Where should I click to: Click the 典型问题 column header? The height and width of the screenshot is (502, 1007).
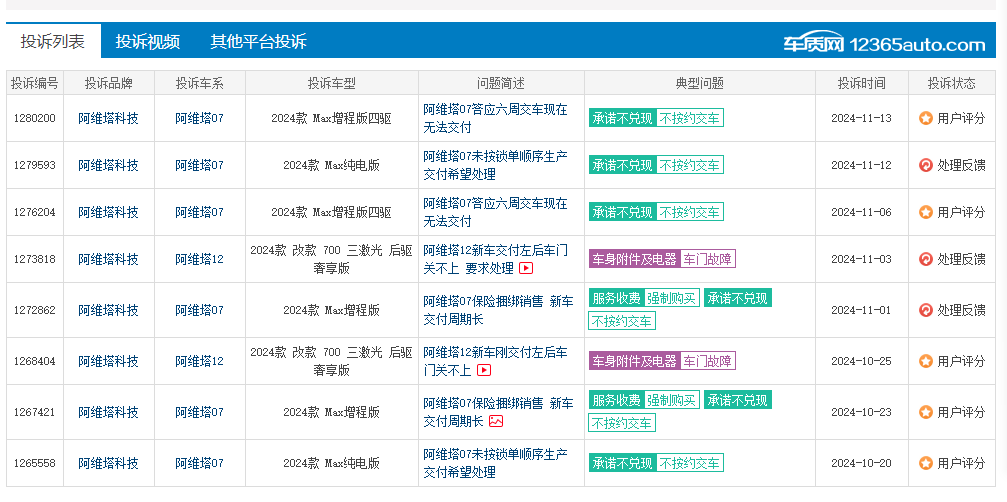coord(699,83)
